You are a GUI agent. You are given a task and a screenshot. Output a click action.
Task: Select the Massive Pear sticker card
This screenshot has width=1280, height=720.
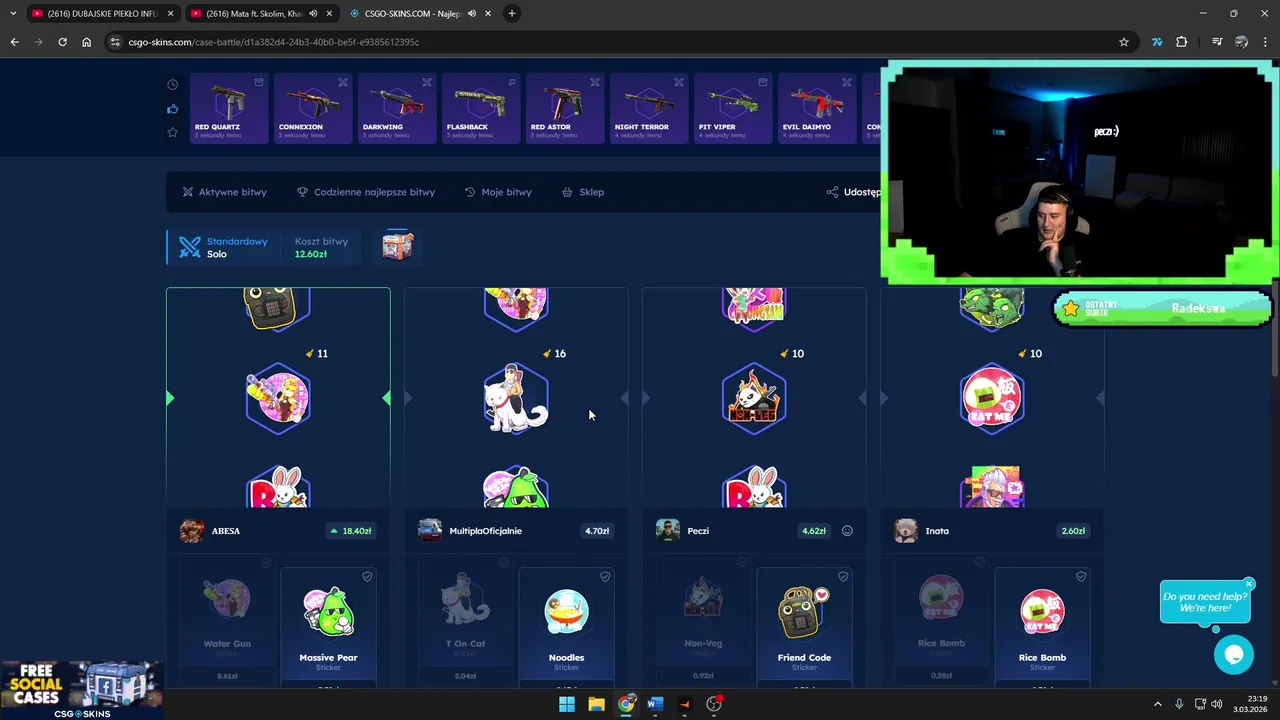pos(328,627)
